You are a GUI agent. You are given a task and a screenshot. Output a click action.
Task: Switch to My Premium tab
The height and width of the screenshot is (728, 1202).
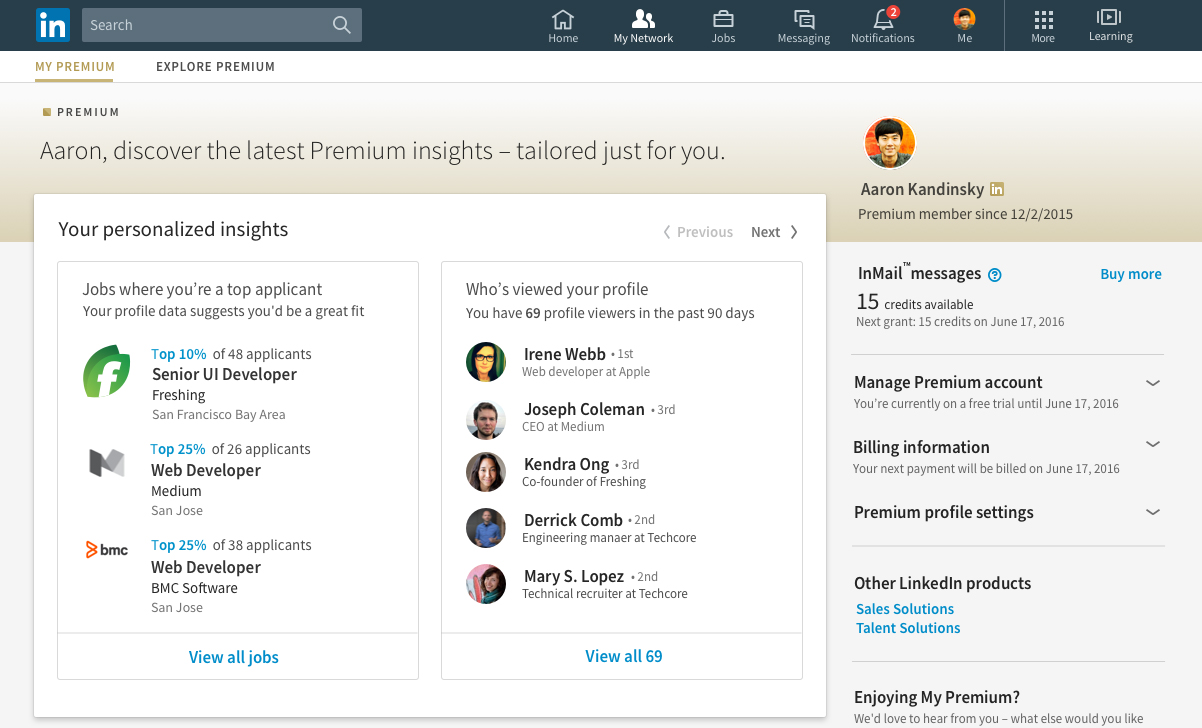point(75,67)
